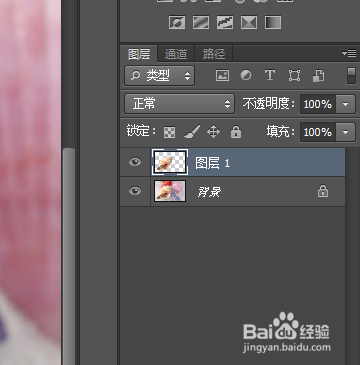This screenshot has height=365, width=360.
Task: Add a Threshold adjustment layer
Action: point(225,23)
